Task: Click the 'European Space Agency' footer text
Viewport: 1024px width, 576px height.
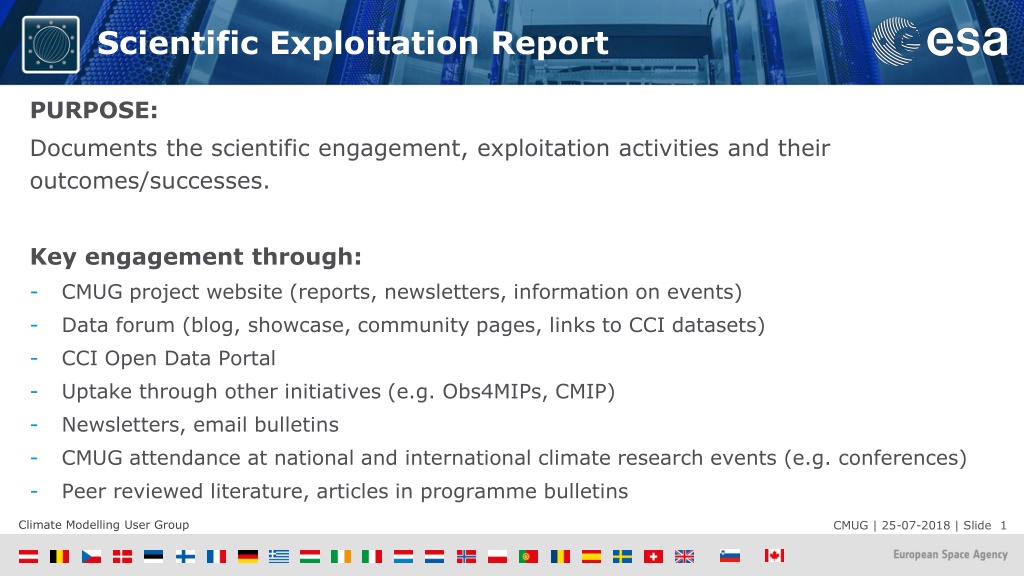Action: tap(950, 555)
